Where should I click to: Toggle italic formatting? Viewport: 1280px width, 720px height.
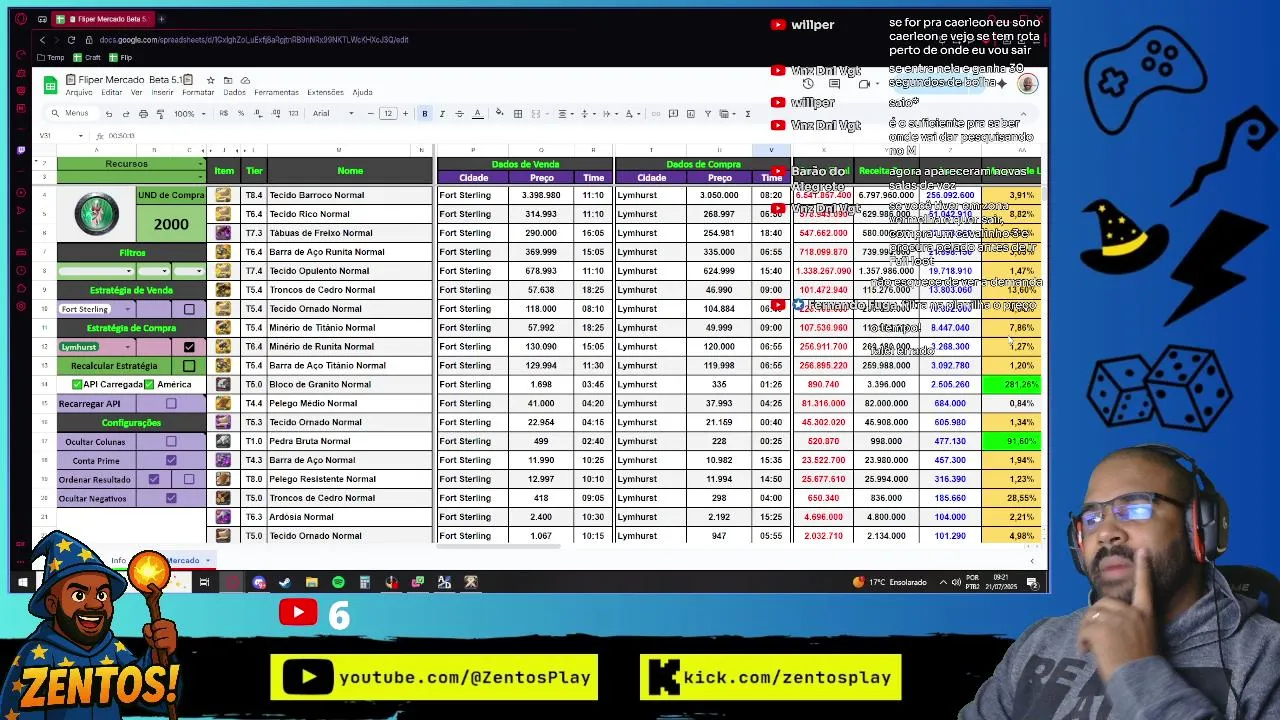442,114
